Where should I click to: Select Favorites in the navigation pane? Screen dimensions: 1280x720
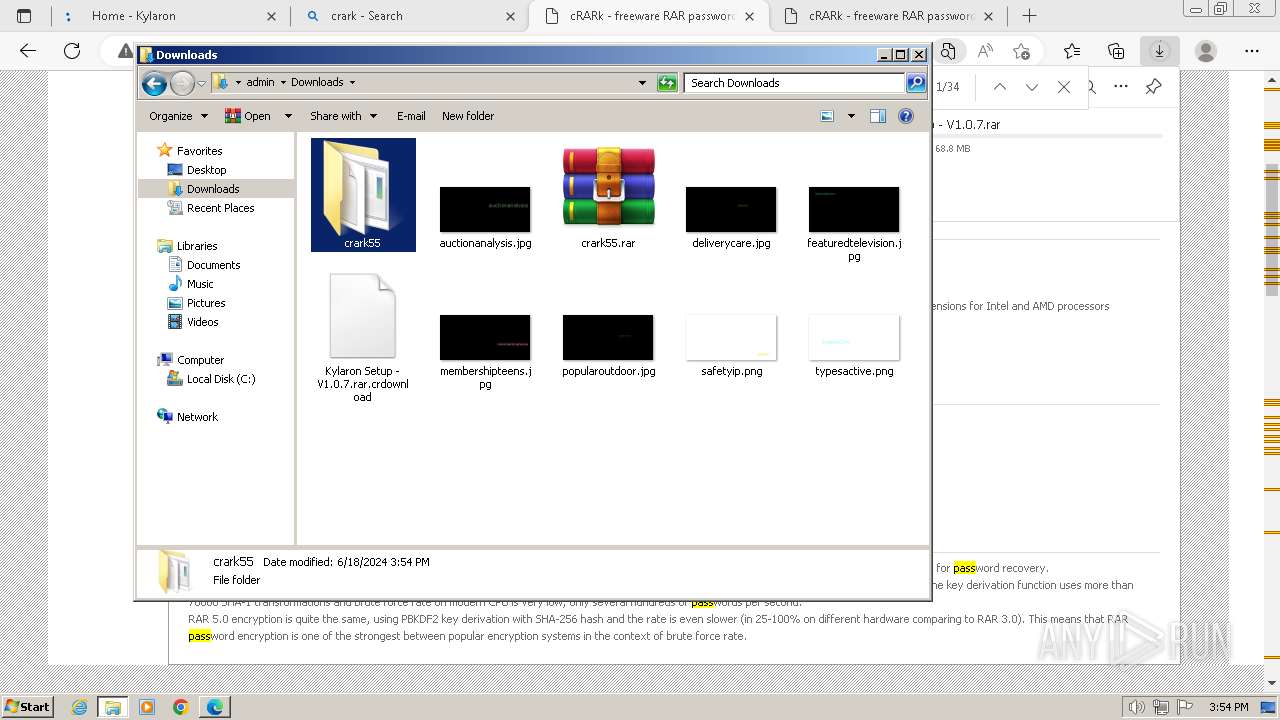pyautogui.click(x=199, y=151)
